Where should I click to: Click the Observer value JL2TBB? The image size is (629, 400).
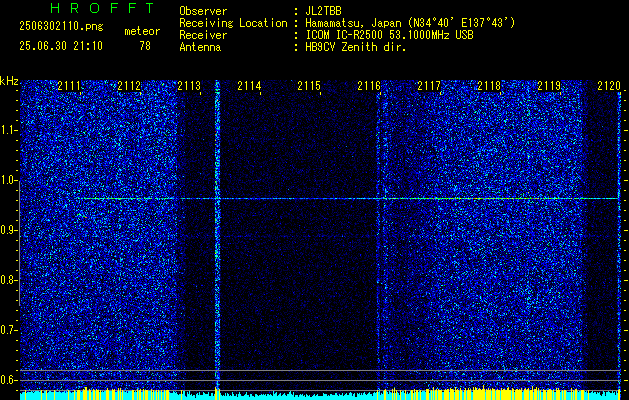323,11
